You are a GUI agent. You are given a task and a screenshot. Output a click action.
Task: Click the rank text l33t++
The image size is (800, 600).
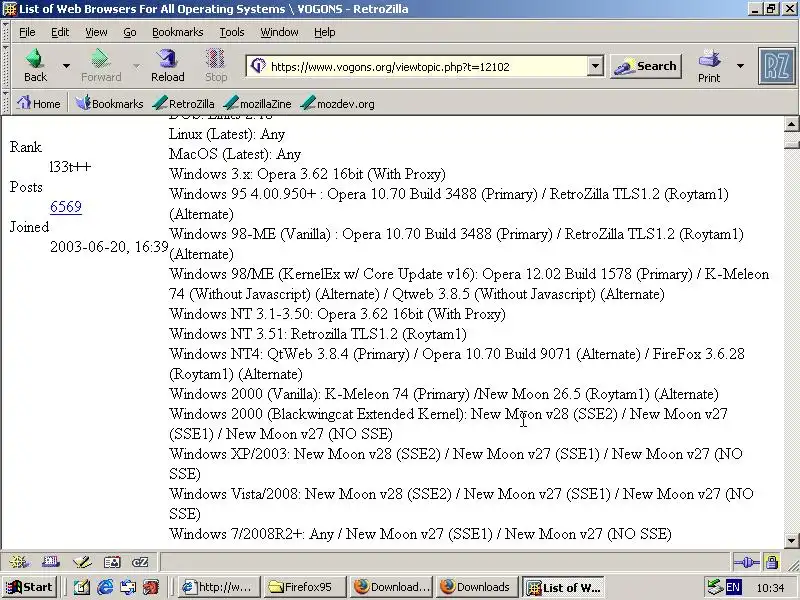tap(70, 167)
